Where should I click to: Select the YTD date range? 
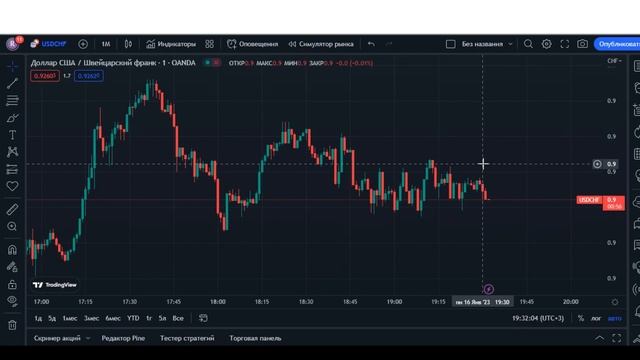133,318
